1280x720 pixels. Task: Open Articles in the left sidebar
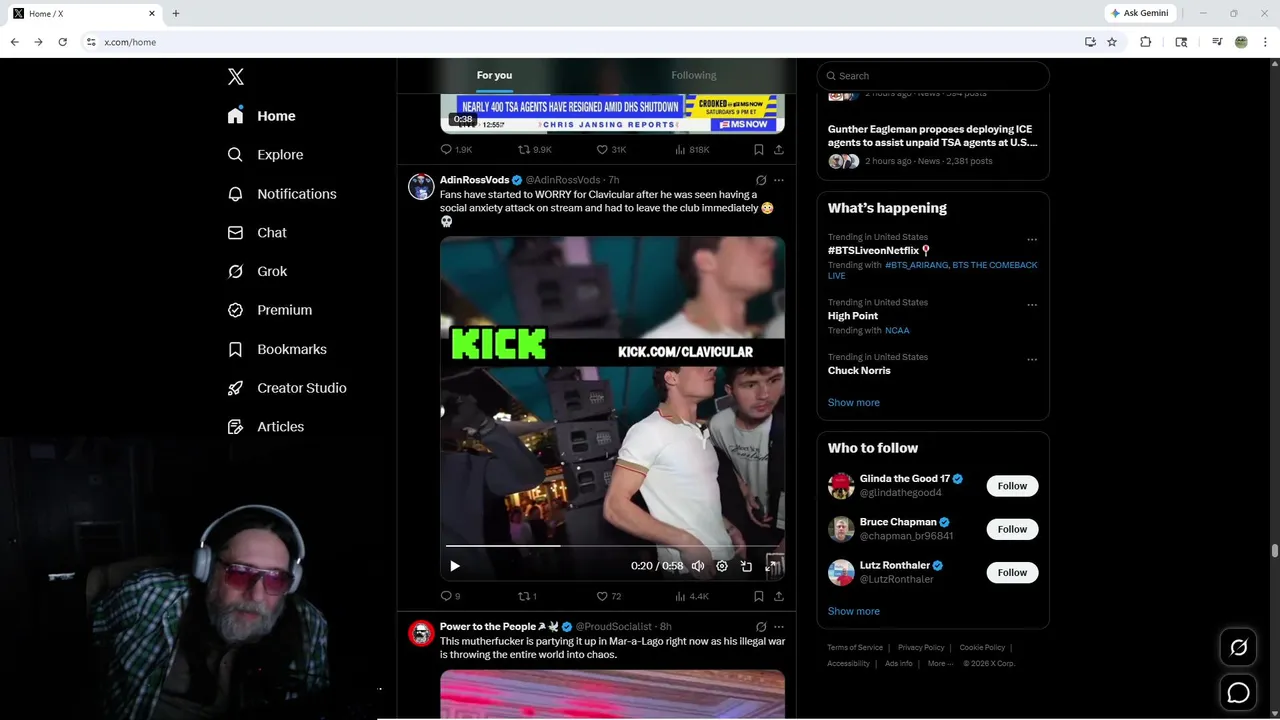click(266, 427)
